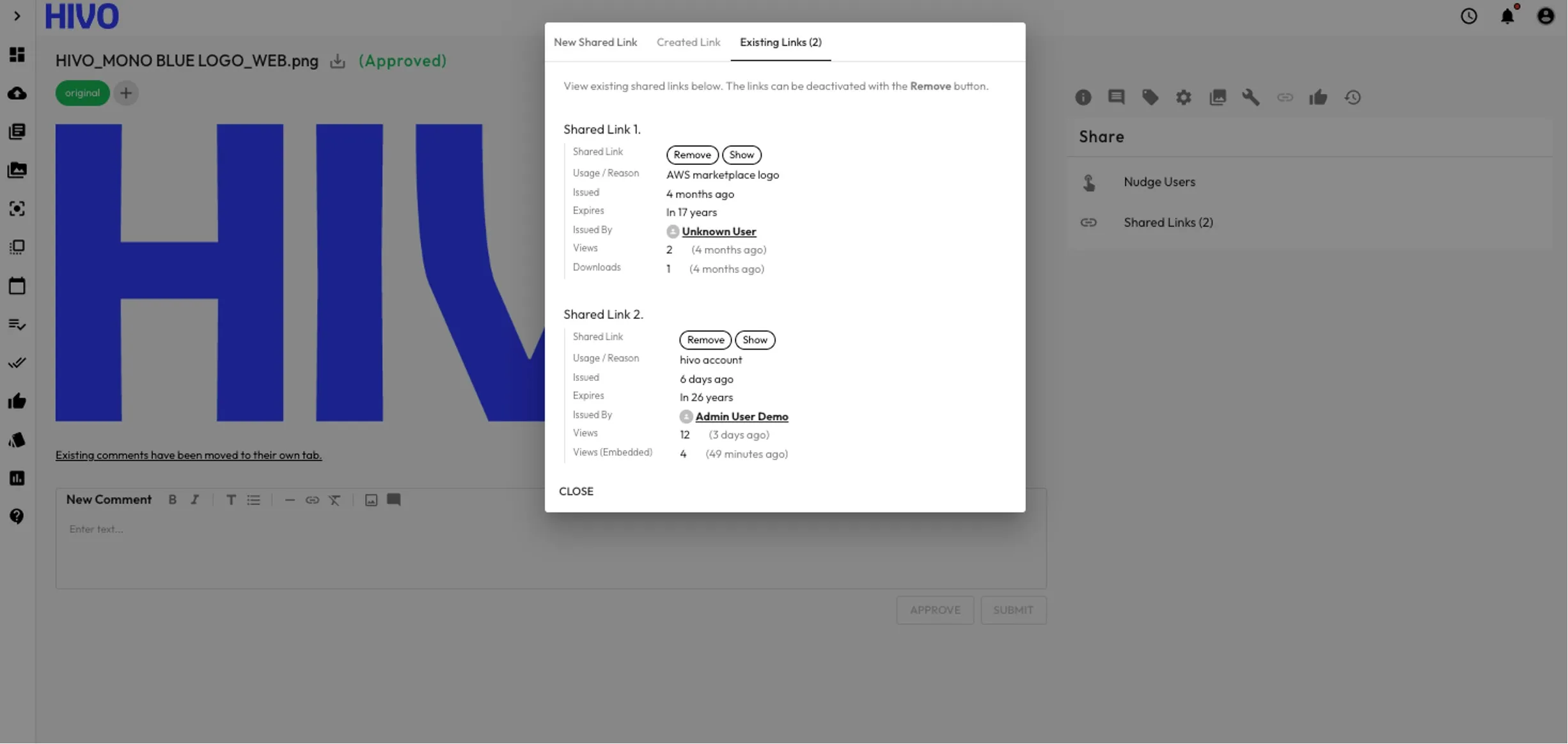Show Shared Link 2 URL

point(755,340)
